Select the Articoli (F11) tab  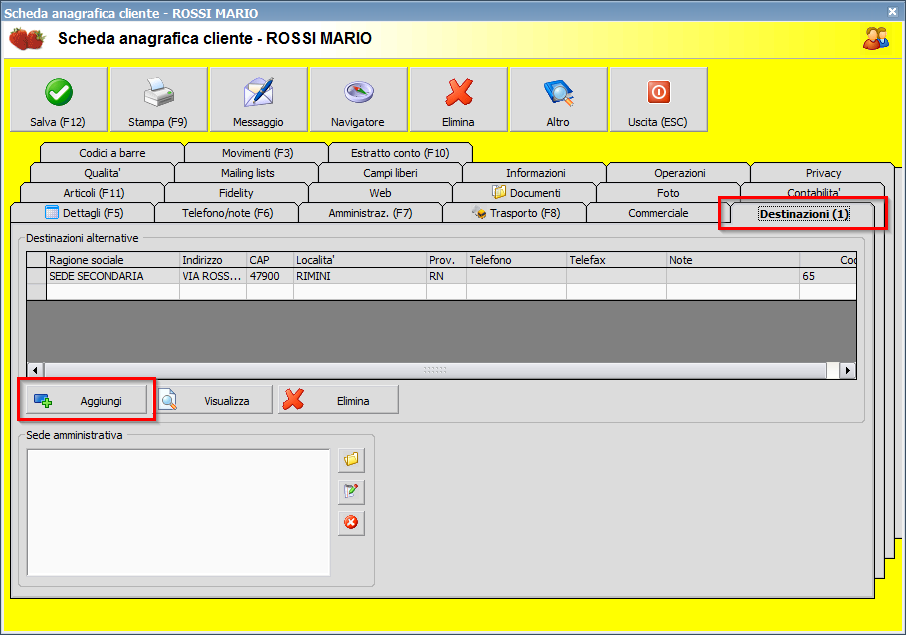[93, 193]
